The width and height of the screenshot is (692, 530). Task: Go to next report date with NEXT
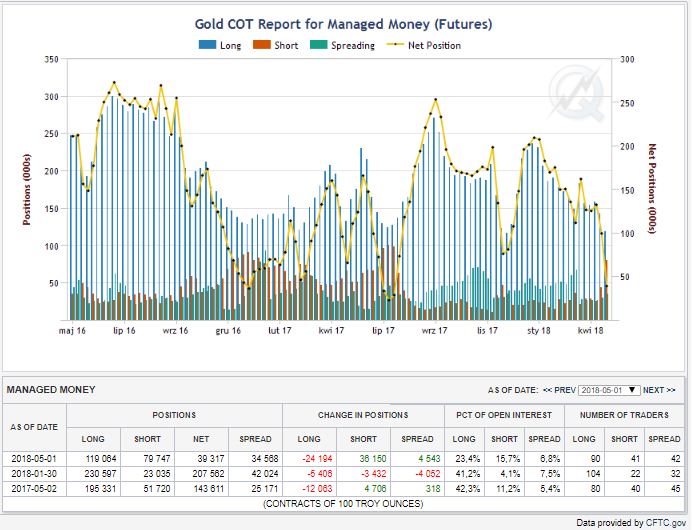(x=659, y=390)
